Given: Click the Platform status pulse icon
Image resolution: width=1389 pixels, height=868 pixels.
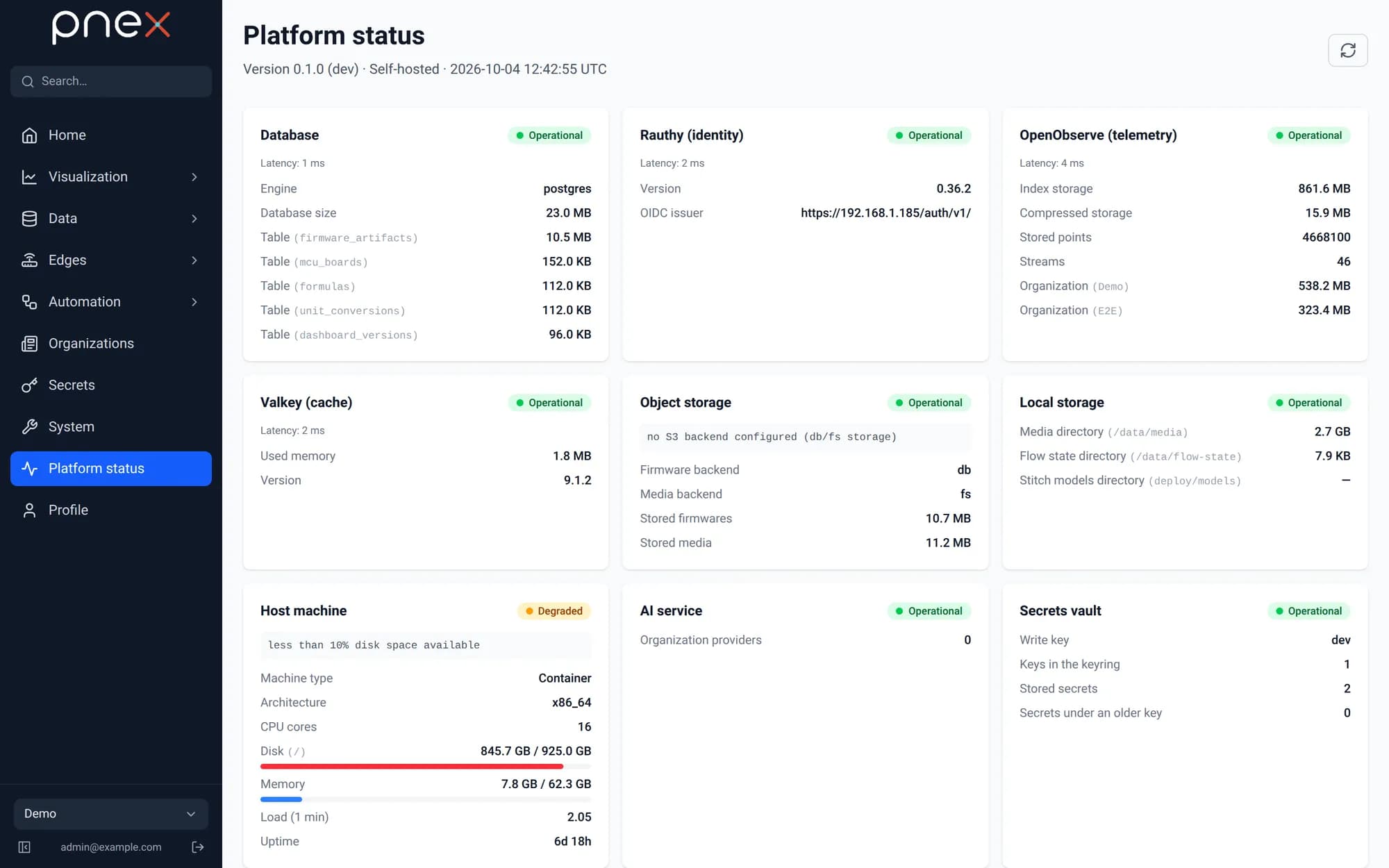Looking at the screenshot, I should [x=29, y=469].
